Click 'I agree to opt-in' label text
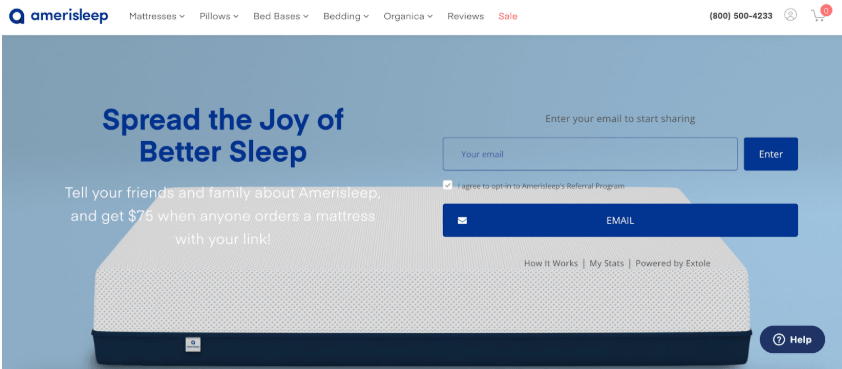The height and width of the screenshot is (369, 842). [541, 186]
